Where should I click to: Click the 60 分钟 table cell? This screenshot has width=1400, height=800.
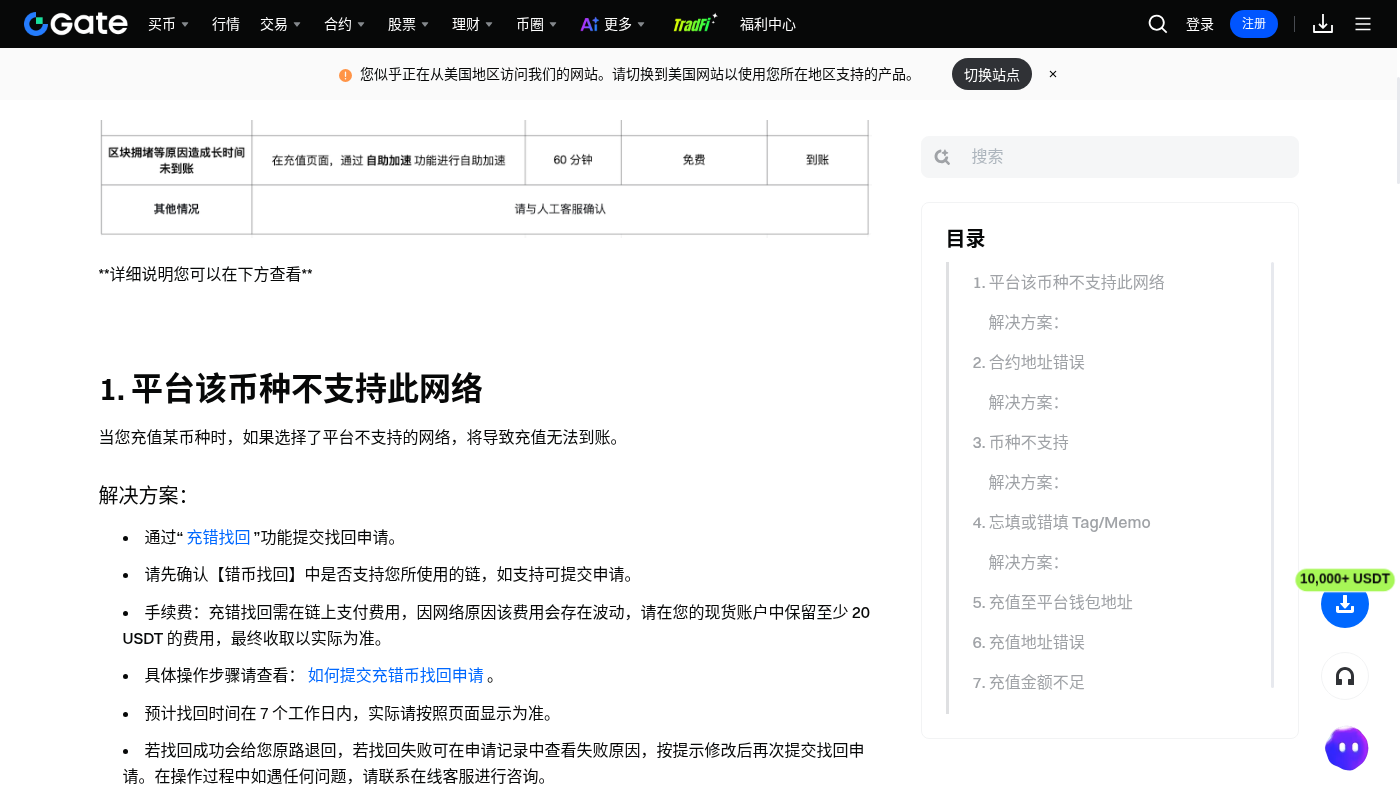point(573,160)
